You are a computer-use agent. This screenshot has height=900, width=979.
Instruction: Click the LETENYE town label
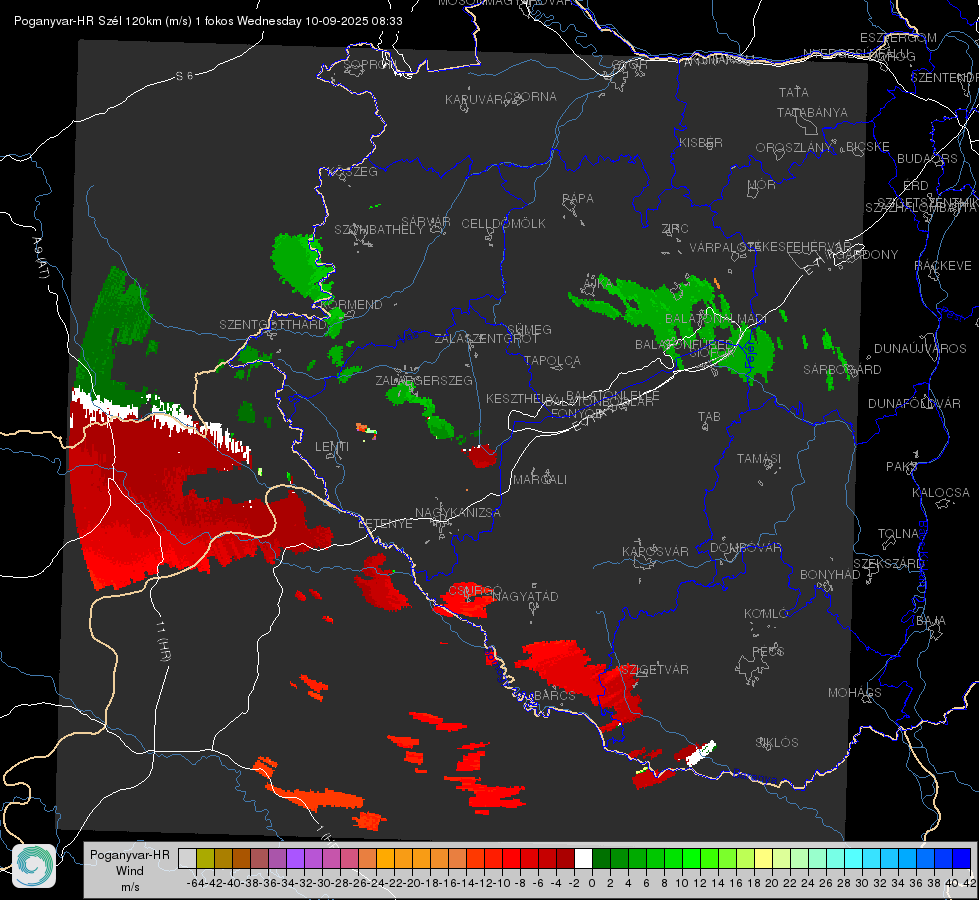pyautogui.click(x=385, y=523)
